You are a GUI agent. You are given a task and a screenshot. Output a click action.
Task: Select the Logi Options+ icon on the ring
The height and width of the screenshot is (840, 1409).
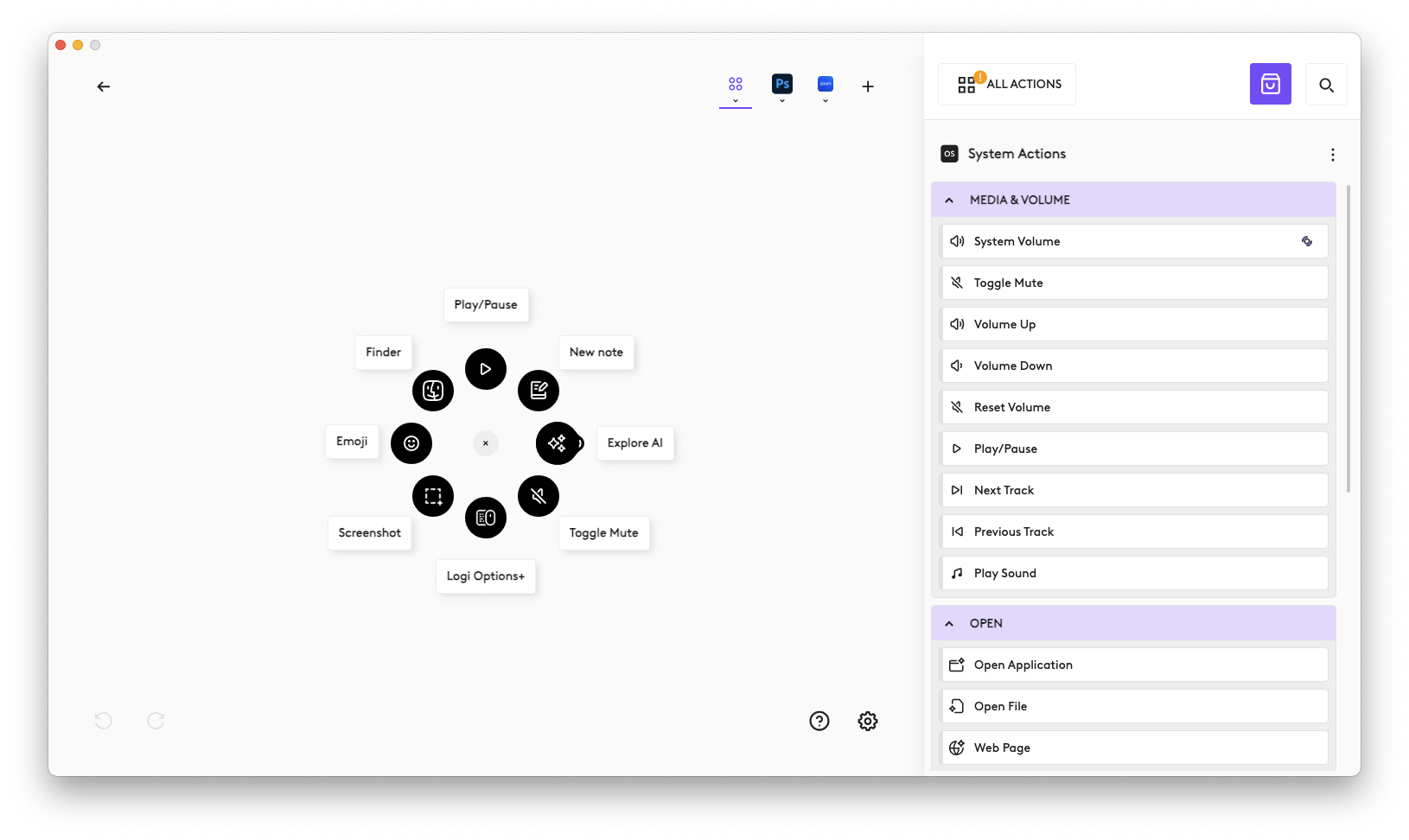pyautogui.click(x=486, y=517)
